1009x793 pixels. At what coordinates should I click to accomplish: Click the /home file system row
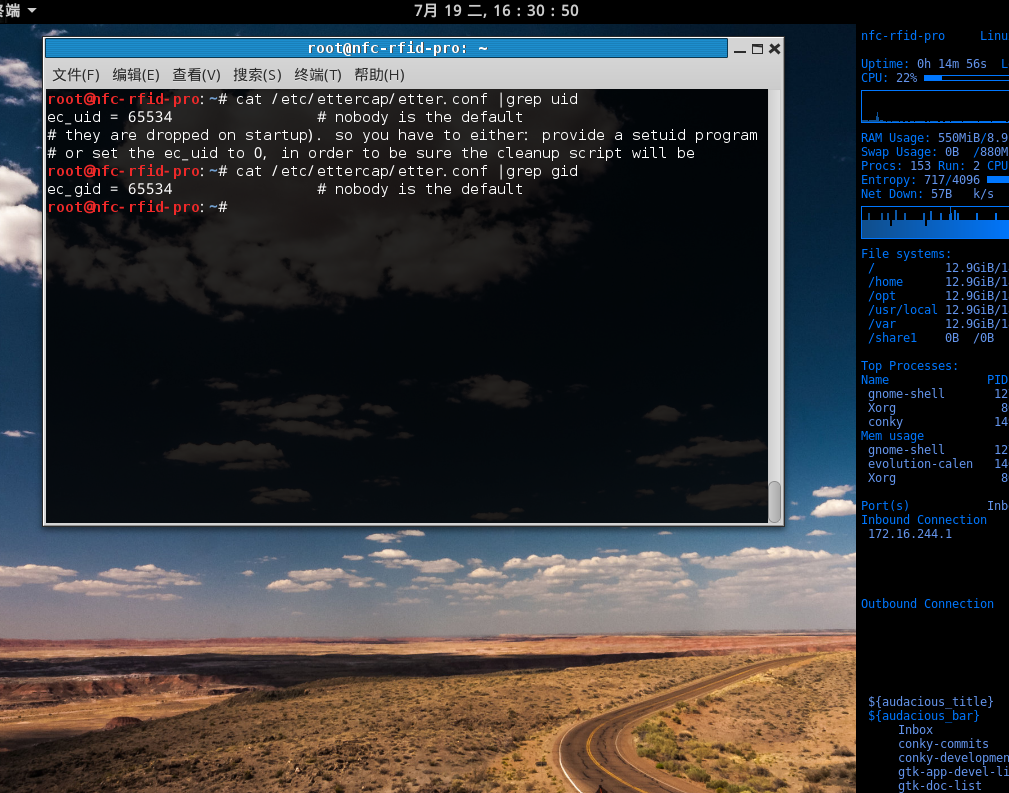(x=938, y=282)
